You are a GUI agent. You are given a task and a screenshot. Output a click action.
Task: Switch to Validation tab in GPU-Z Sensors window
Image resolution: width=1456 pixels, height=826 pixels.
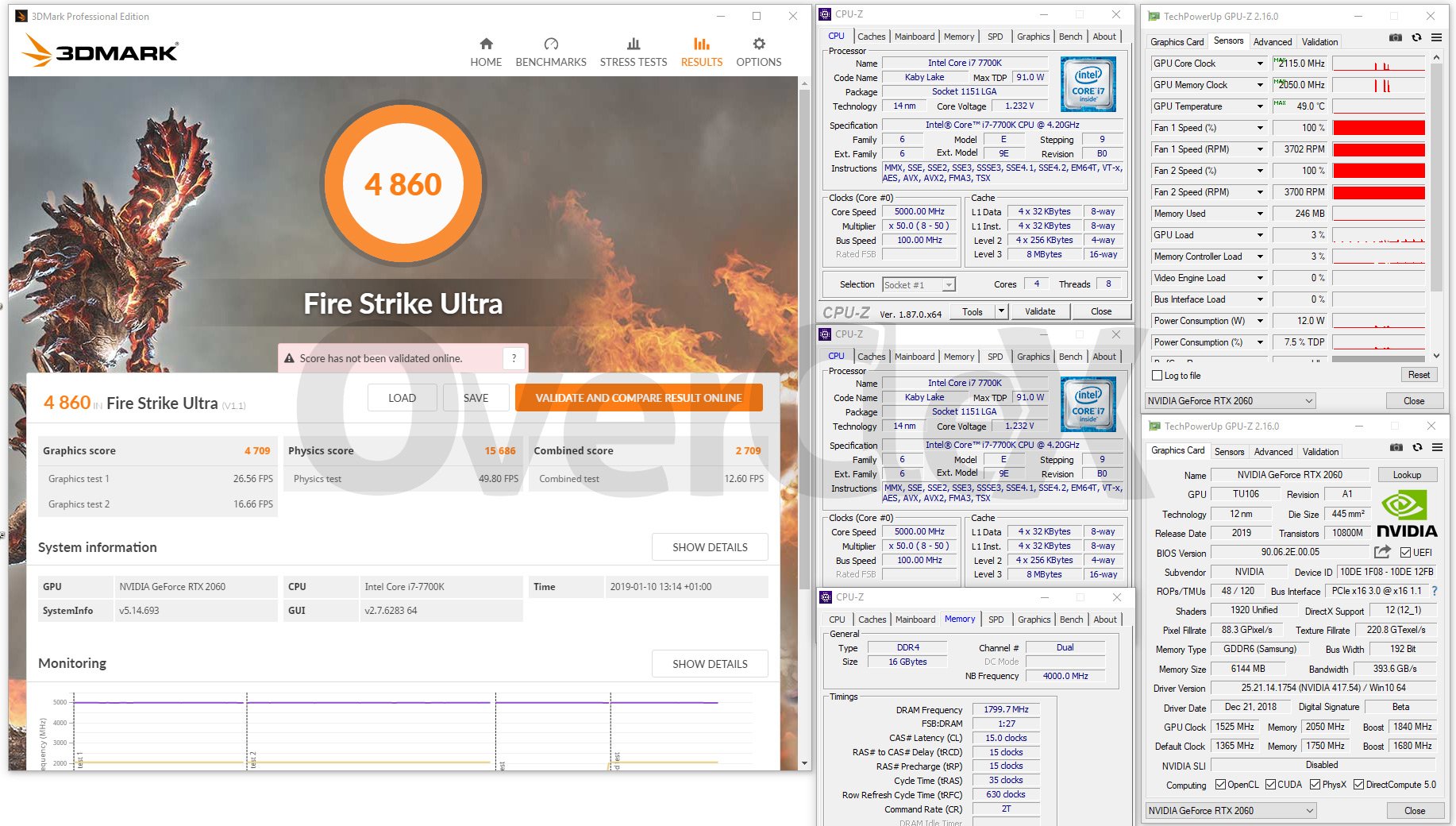point(1319,42)
